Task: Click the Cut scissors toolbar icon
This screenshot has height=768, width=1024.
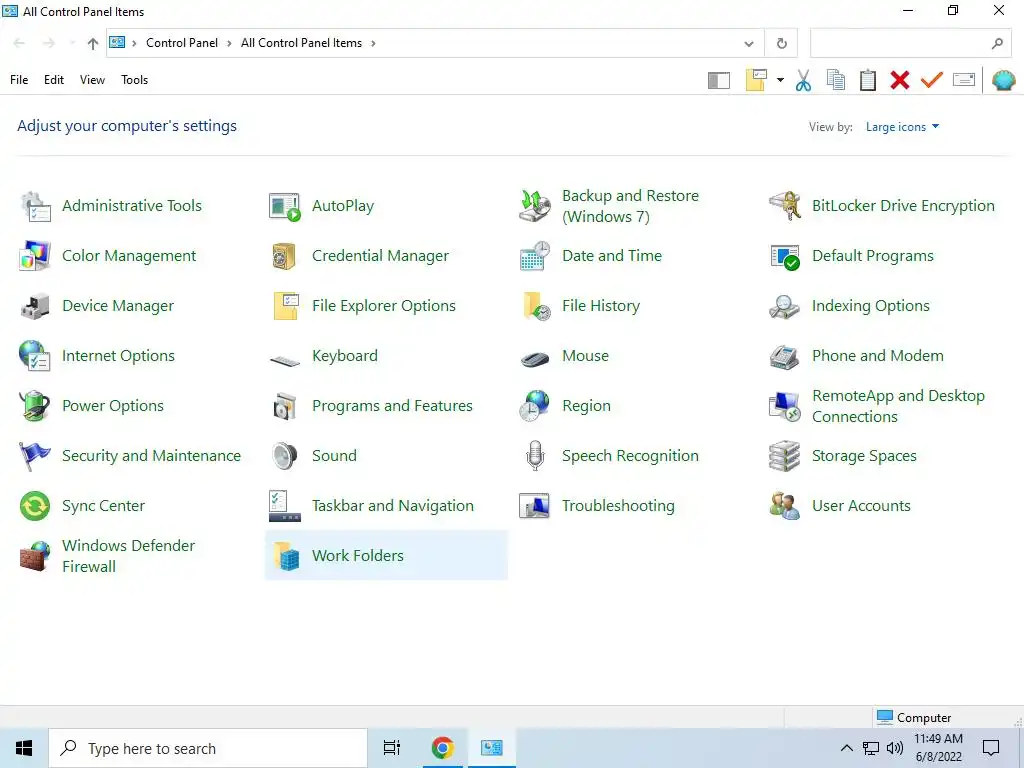Action: tap(803, 80)
